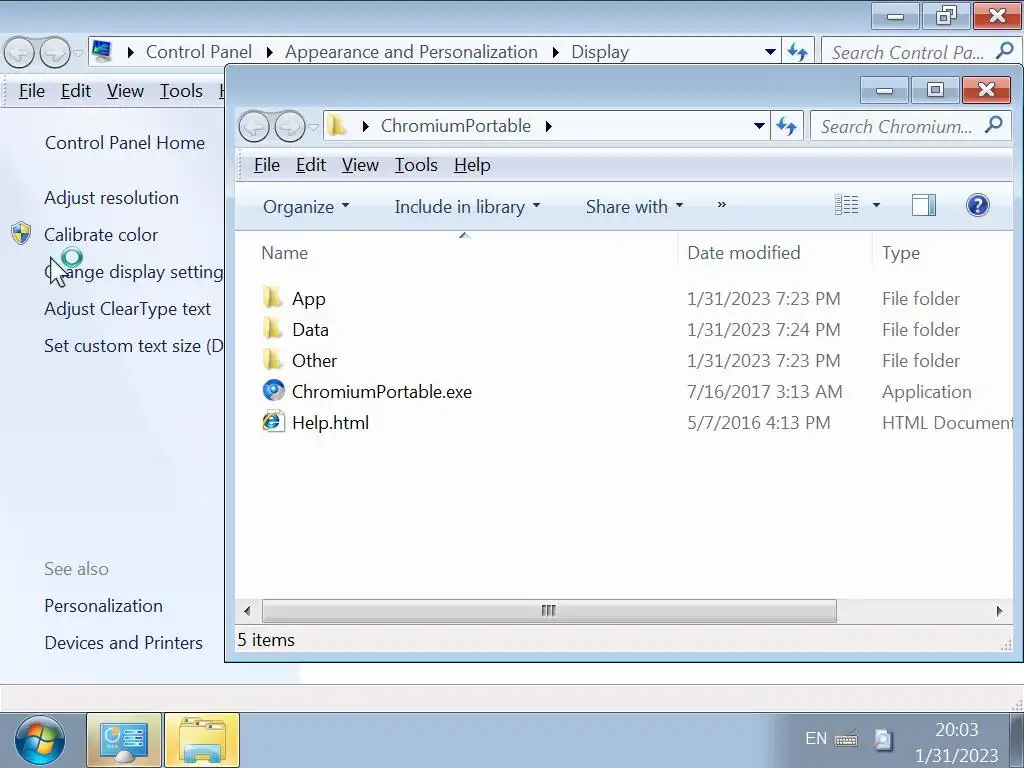Switch to Windows Explorer taskbar button
1024x768 pixels.
coord(202,740)
